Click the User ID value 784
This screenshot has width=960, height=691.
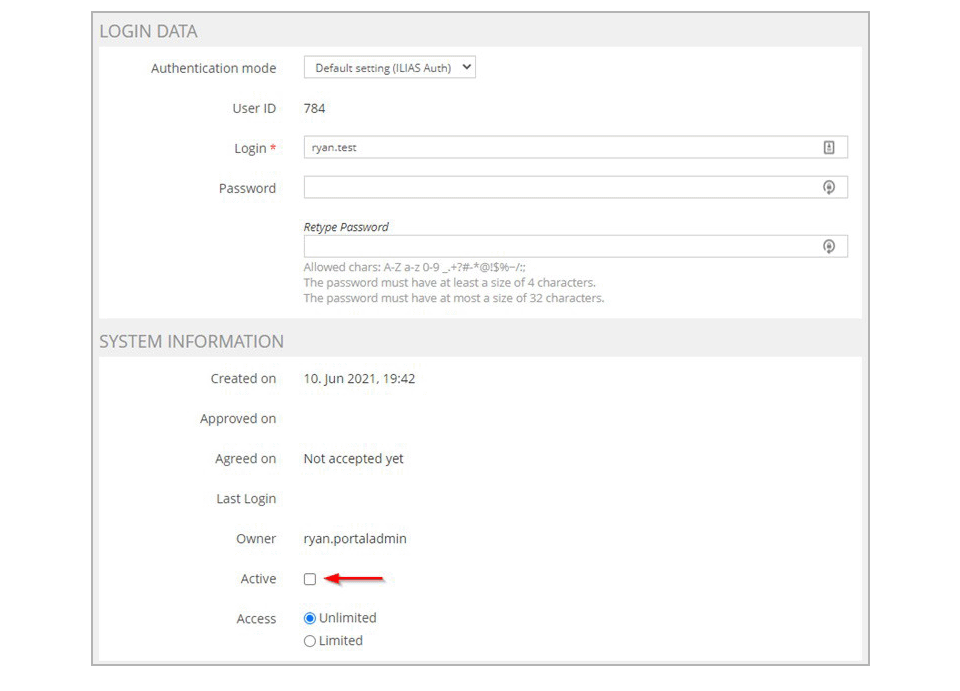point(314,108)
